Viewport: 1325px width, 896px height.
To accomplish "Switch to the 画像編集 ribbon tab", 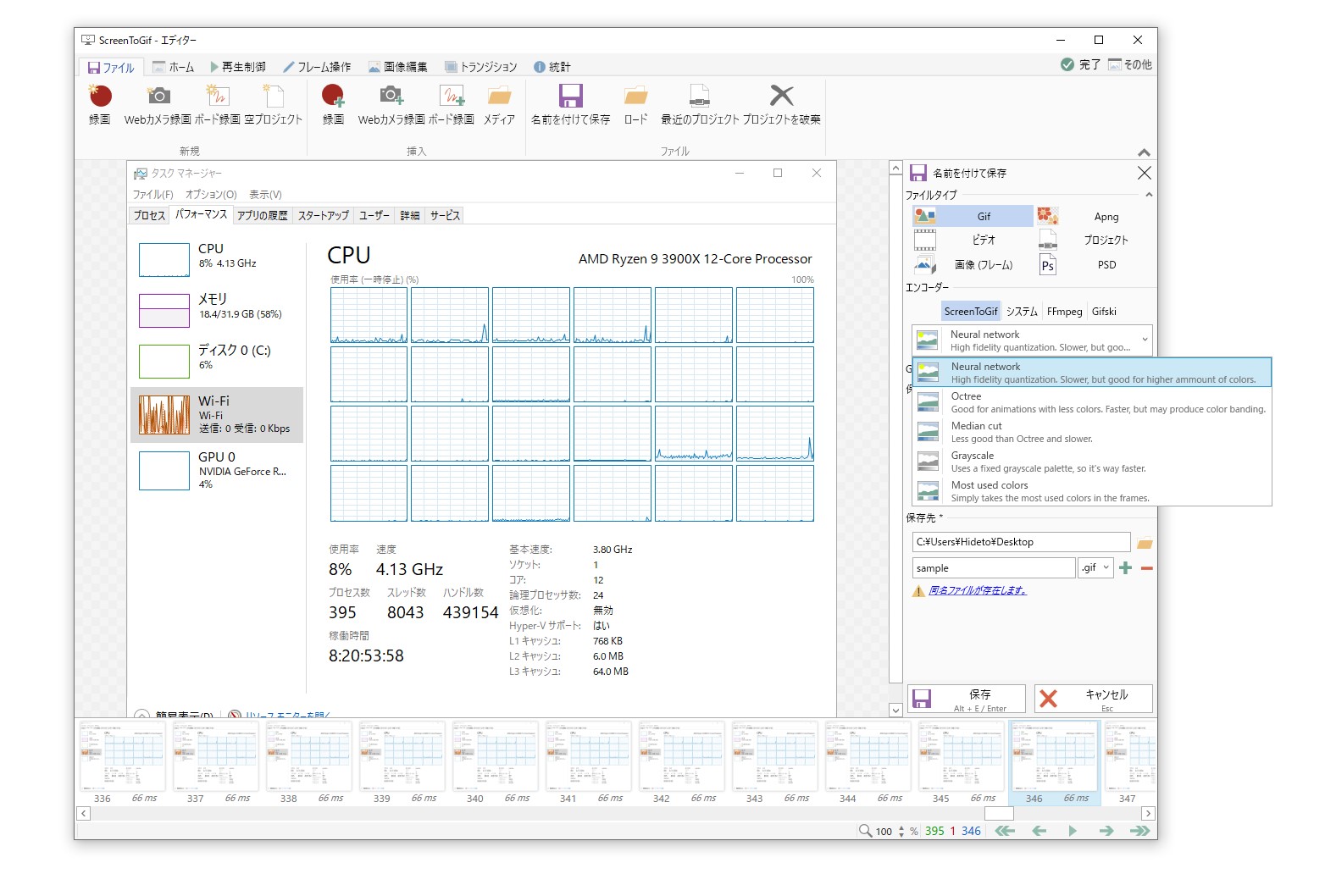I will click(397, 67).
